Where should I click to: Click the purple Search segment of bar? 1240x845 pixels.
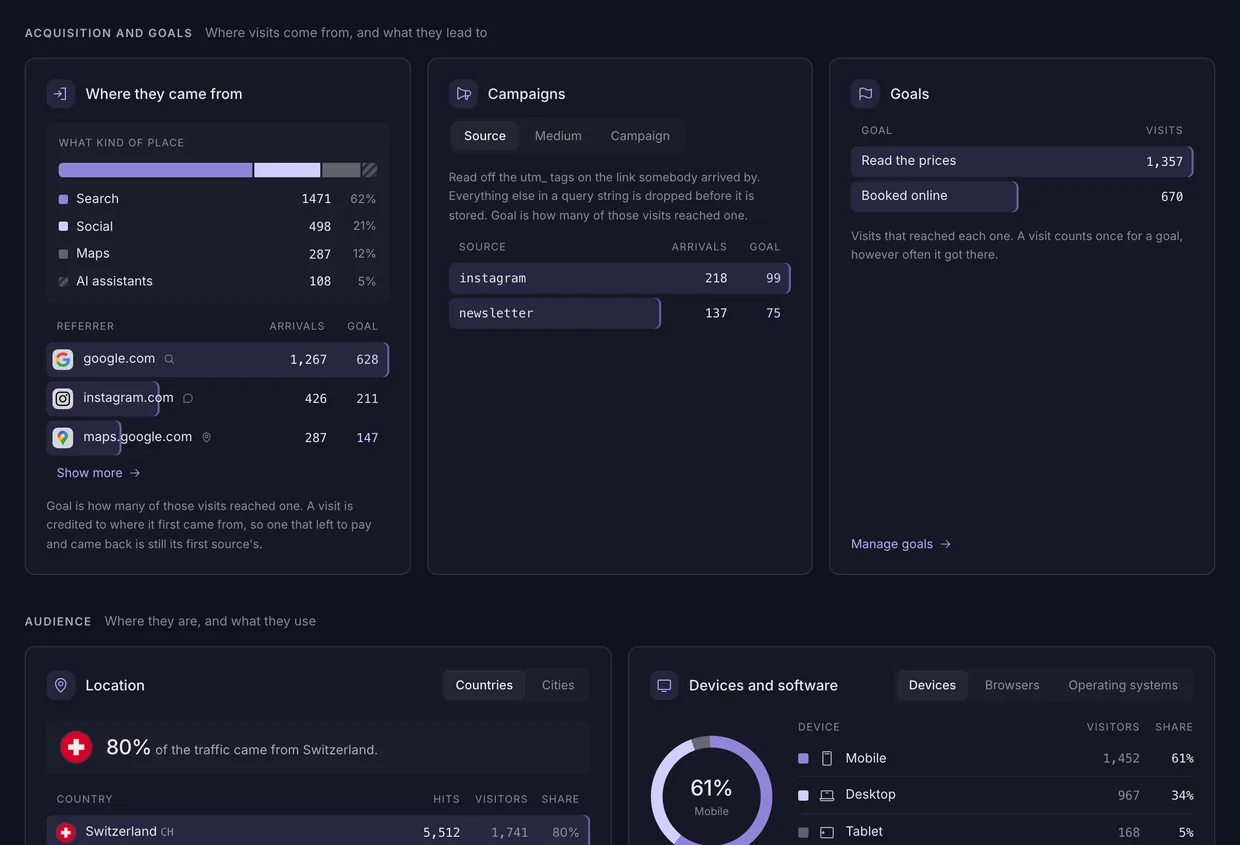[155, 170]
